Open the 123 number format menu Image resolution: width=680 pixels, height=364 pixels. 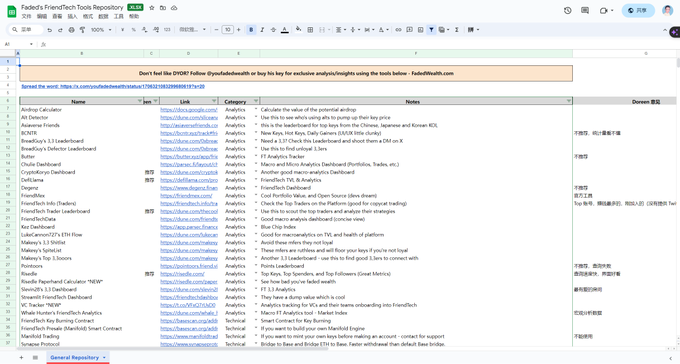(167, 30)
